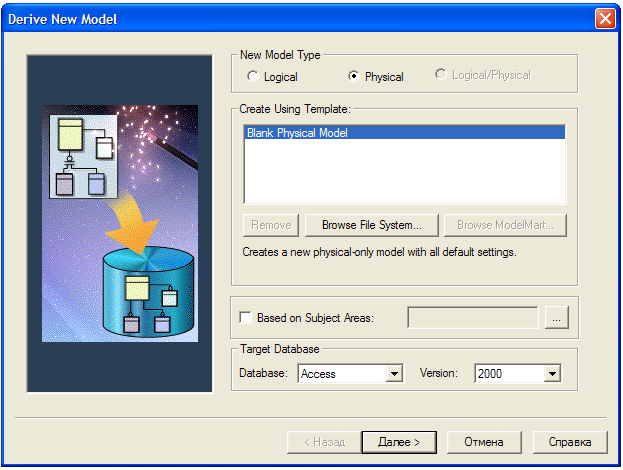Click the Далее next button

coord(399,442)
